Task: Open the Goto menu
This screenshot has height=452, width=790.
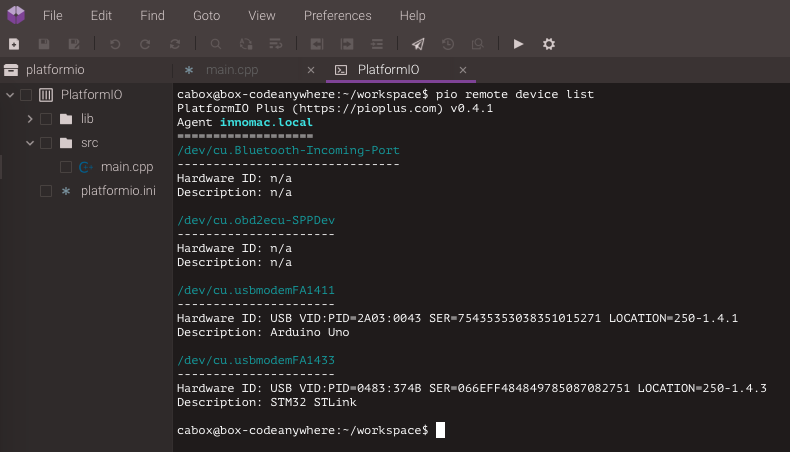Action: pyautogui.click(x=207, y=16)
